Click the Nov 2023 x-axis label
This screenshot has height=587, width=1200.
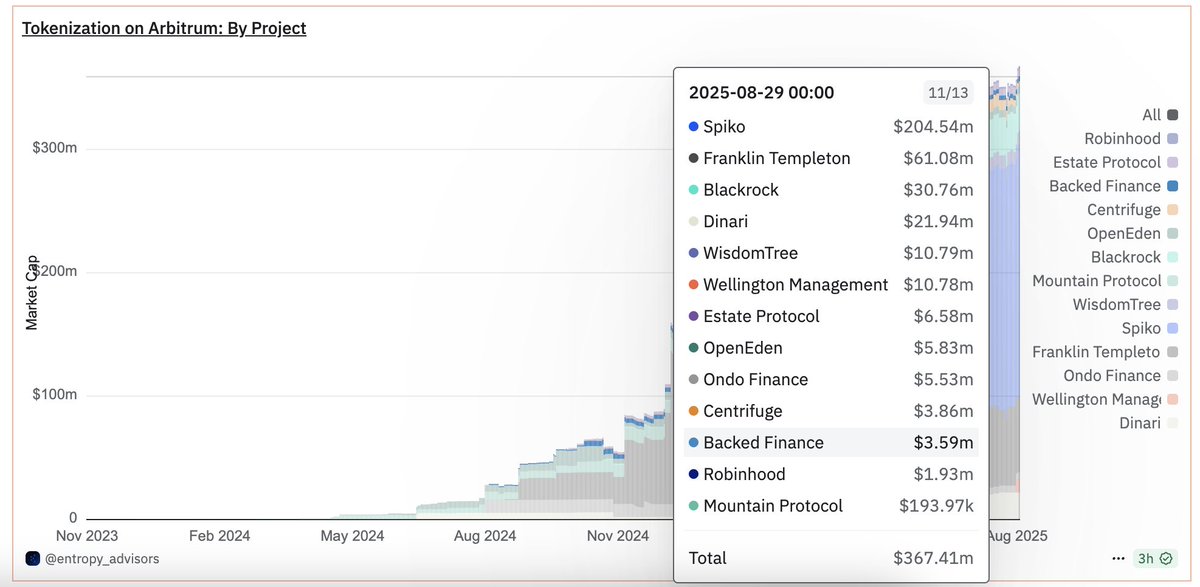click(x=87, y=536)
